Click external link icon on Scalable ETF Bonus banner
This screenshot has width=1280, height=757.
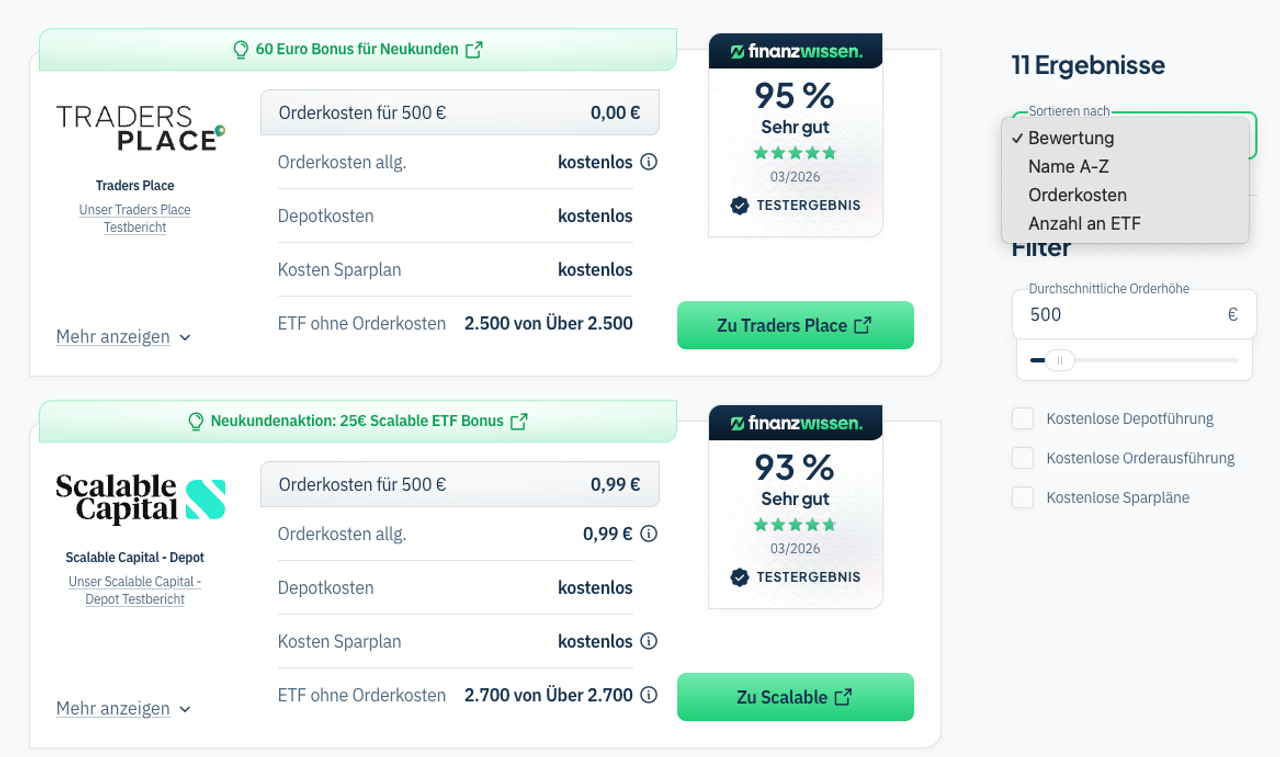[519, 421]
